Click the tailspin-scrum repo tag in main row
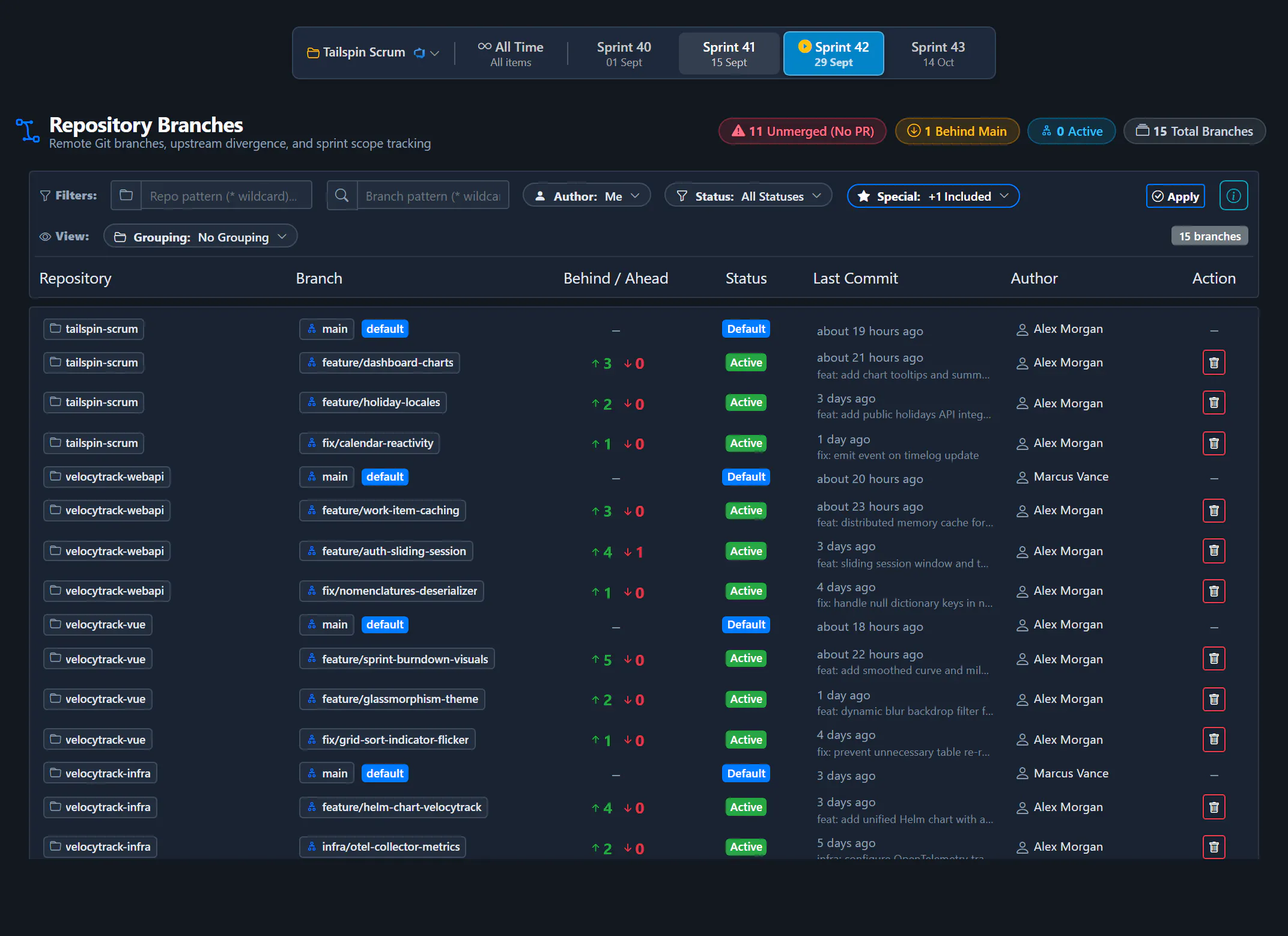 tap(94, 329)
